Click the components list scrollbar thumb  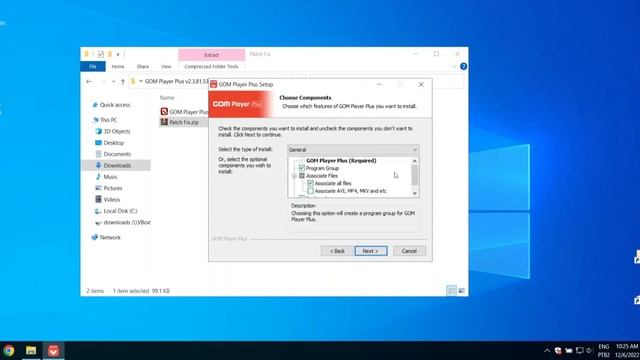[415, 176]
